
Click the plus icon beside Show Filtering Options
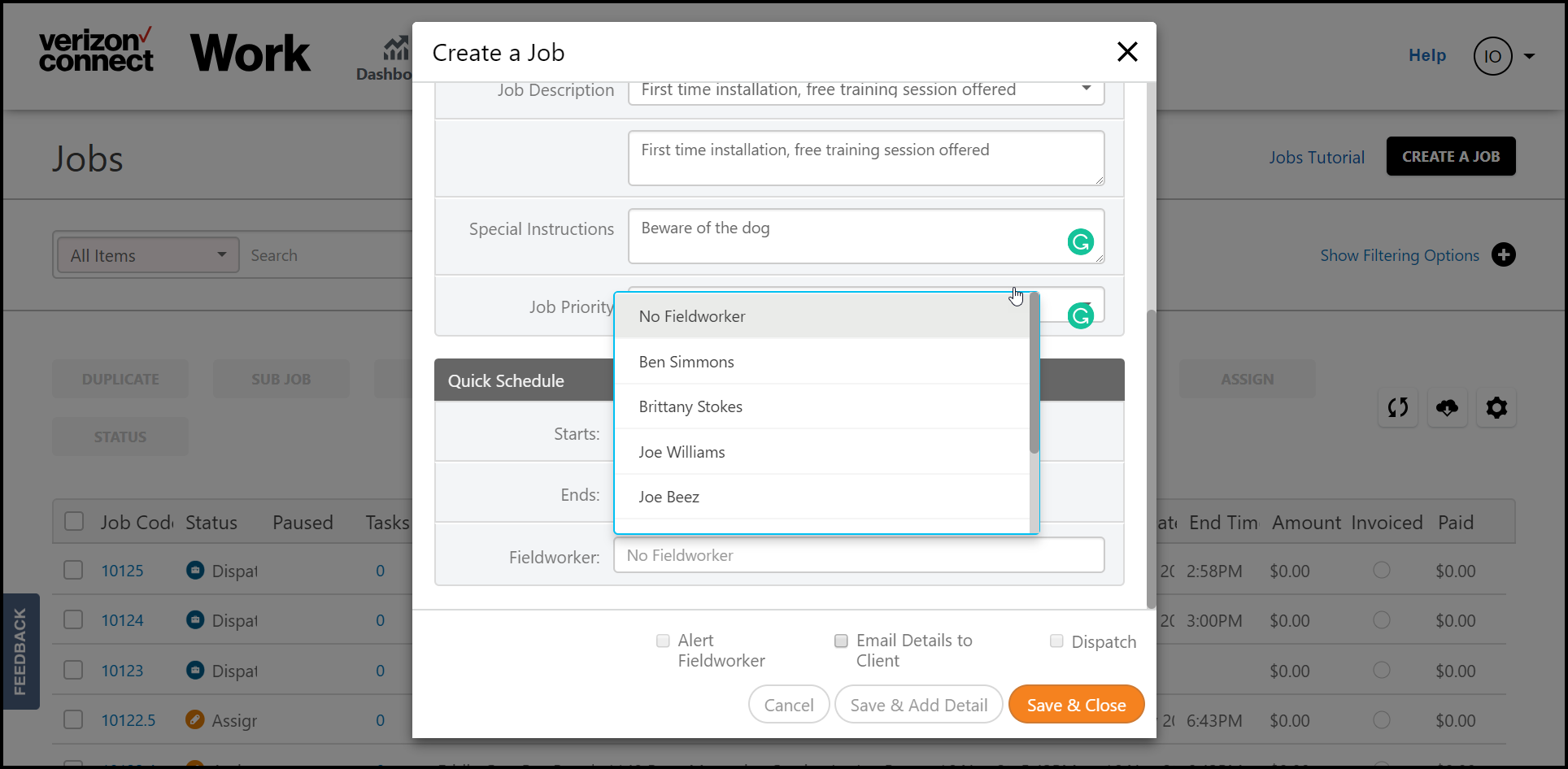[1504, 255]
